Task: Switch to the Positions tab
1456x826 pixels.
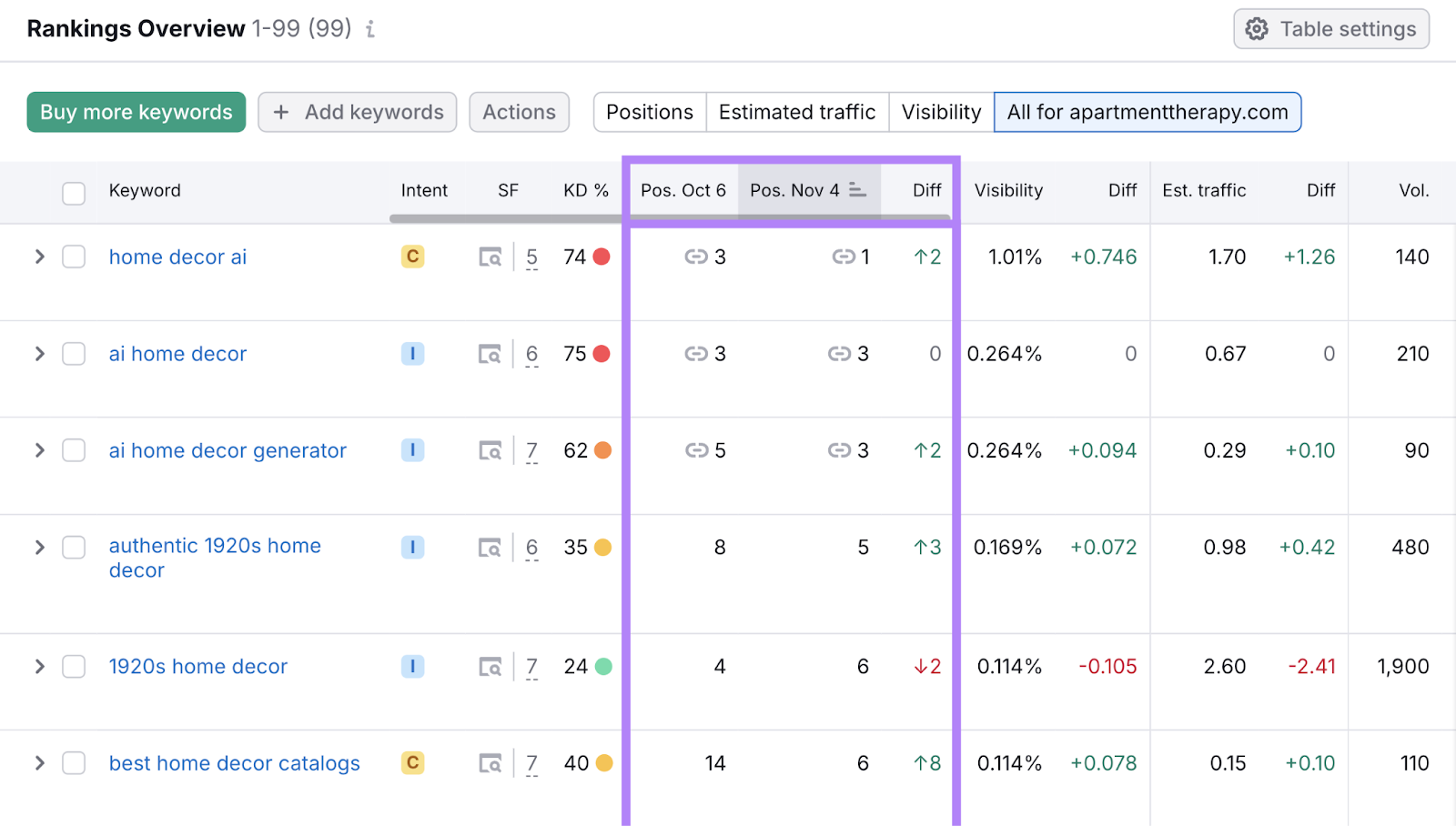Action: point(649,112)
